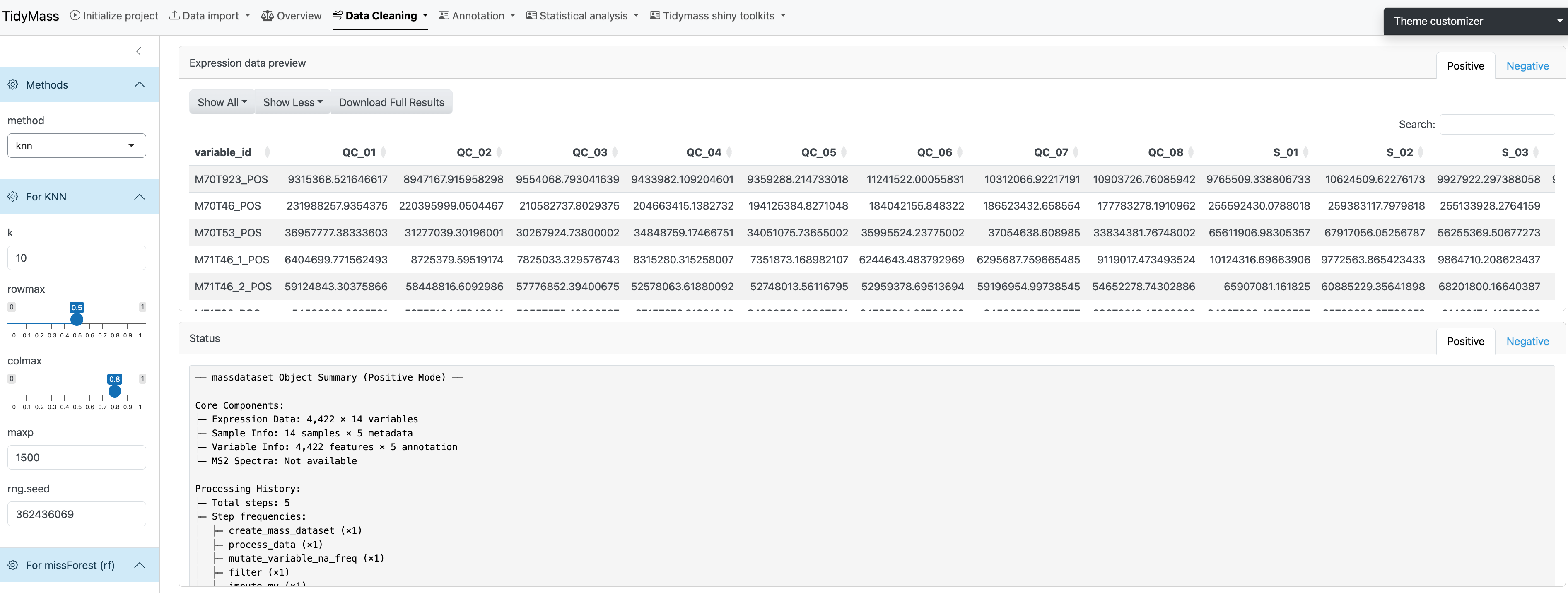The width and height of the screenshot is (1568, 593).
Task: Click the table Search input box
Action: 1497,124
